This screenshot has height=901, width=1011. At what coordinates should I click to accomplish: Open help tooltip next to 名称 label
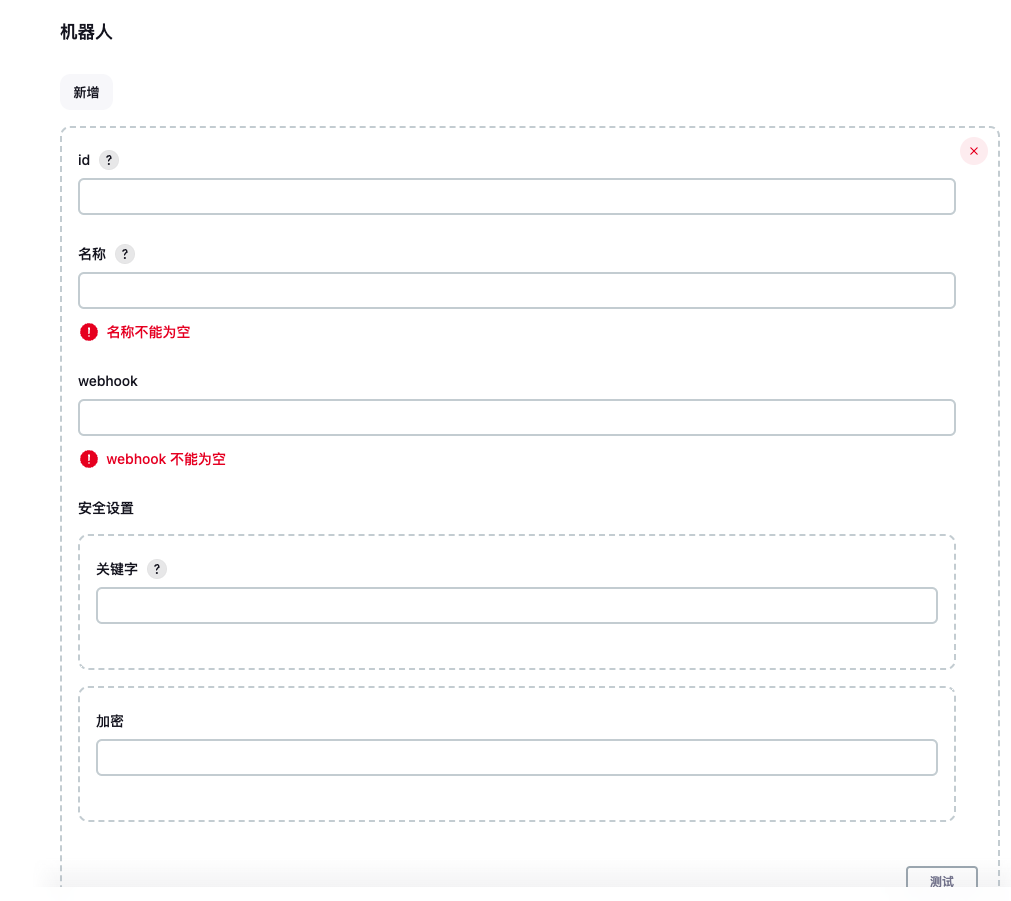pyautogui.click(x=125, y=254)
